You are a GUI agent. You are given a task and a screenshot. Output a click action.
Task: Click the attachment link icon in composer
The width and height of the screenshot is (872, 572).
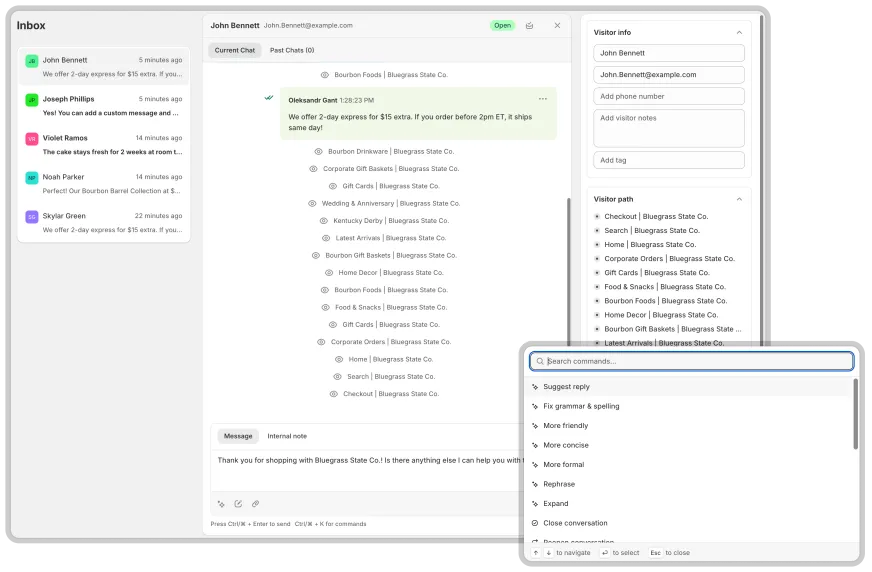(x=255, y=504)
